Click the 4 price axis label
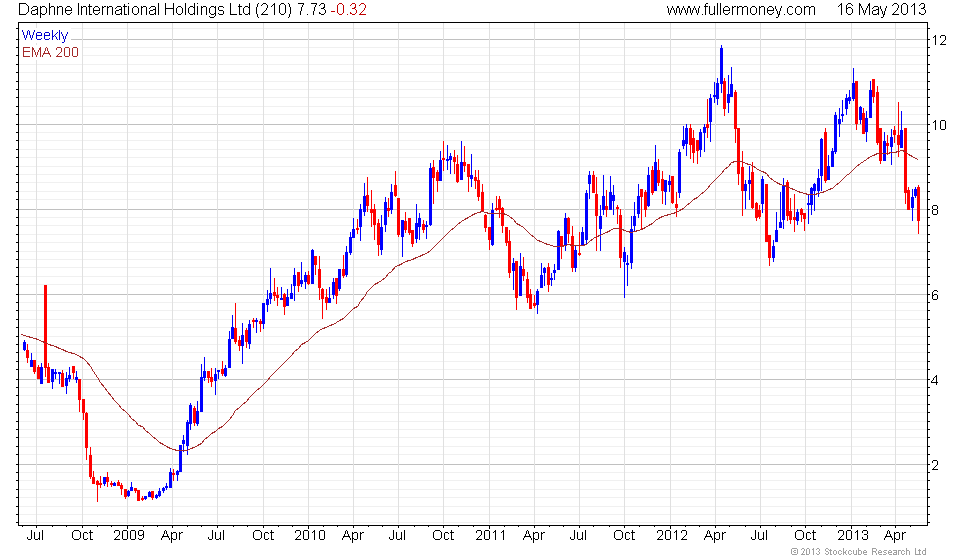 pyautogui.click(x=936, y=380)
